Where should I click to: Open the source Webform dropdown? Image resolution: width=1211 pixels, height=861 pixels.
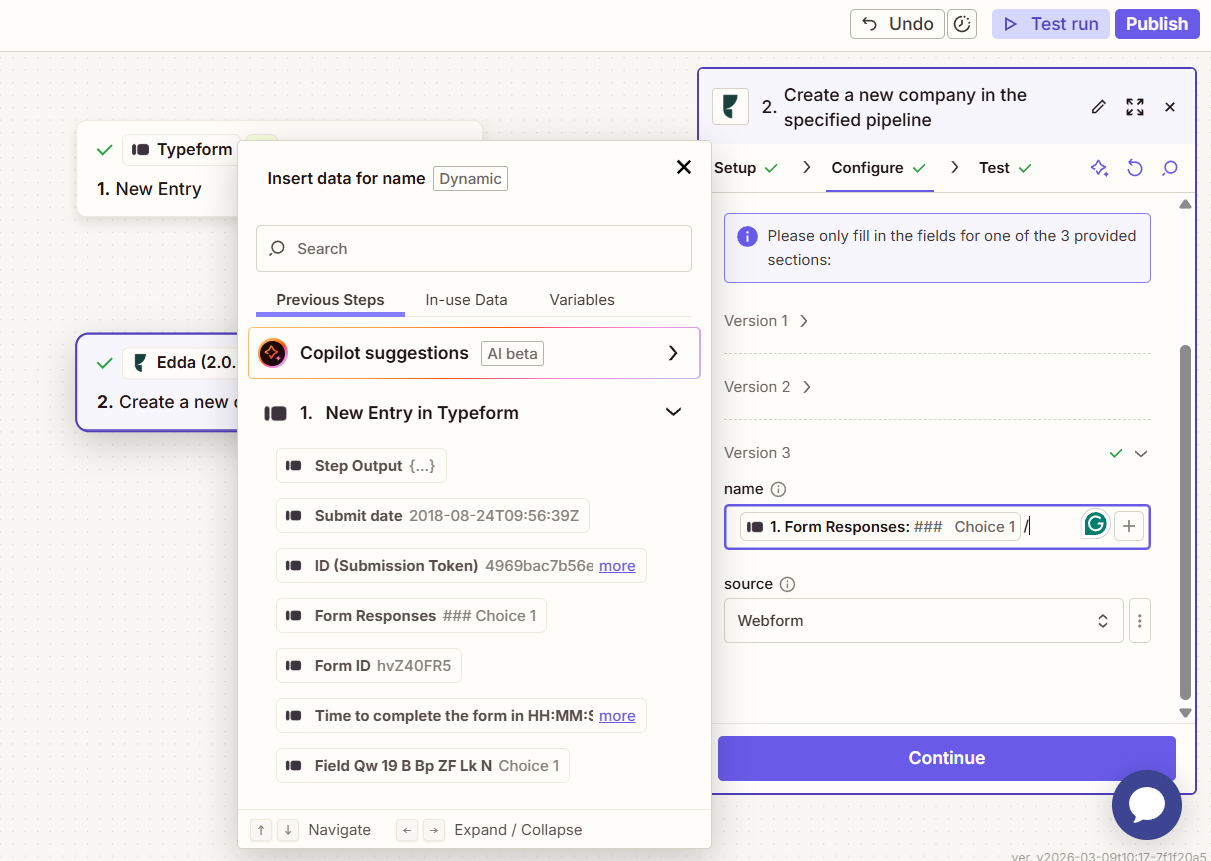coord(923,621)
